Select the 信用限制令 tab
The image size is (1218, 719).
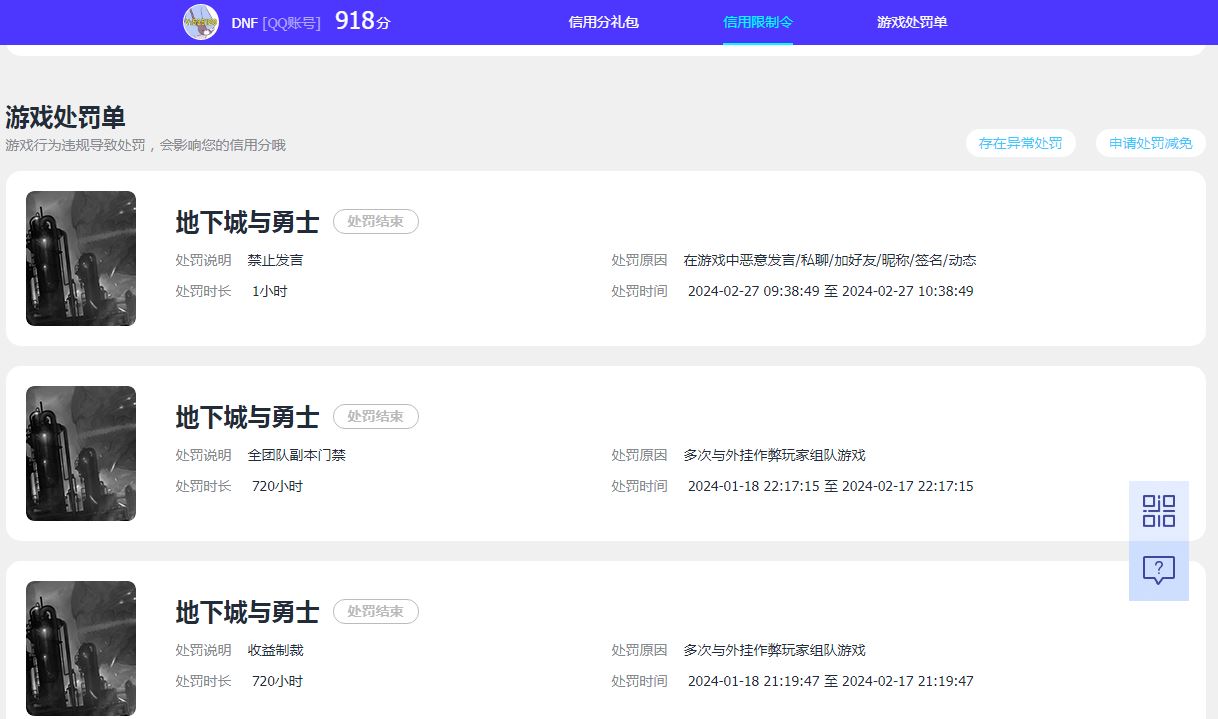click(x=757, y=21)
